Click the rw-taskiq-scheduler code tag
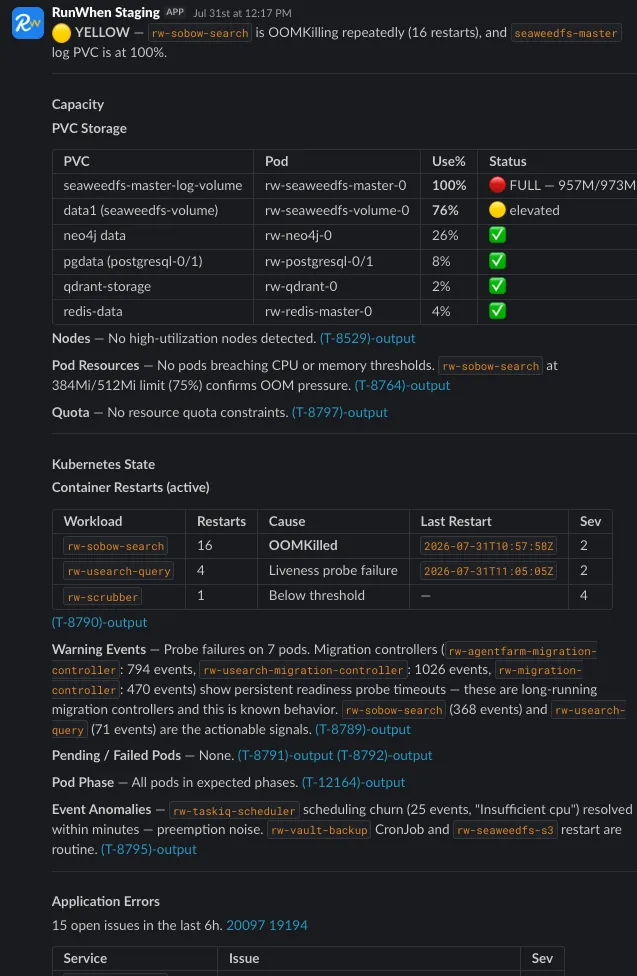The width and height of the screenshot is (637, 976). [x=234, y=811]
